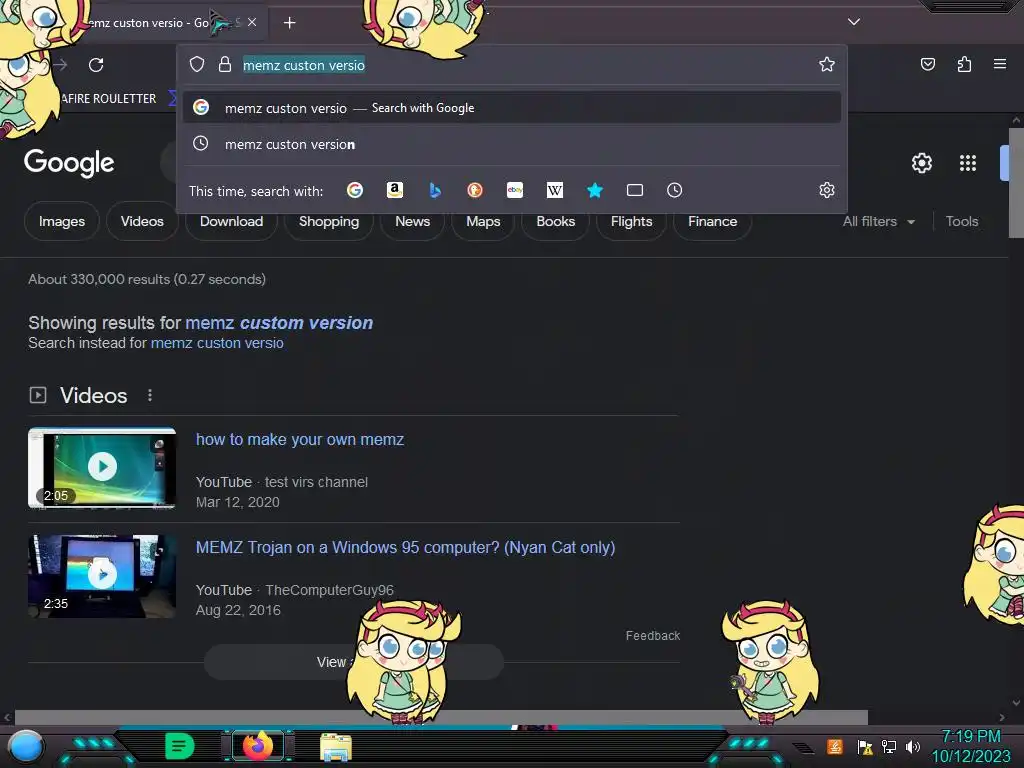Click the Firefox taskbar icon
Viewport: 1024px width, 768px height.
pyautogui.click(x=257, y=746)
